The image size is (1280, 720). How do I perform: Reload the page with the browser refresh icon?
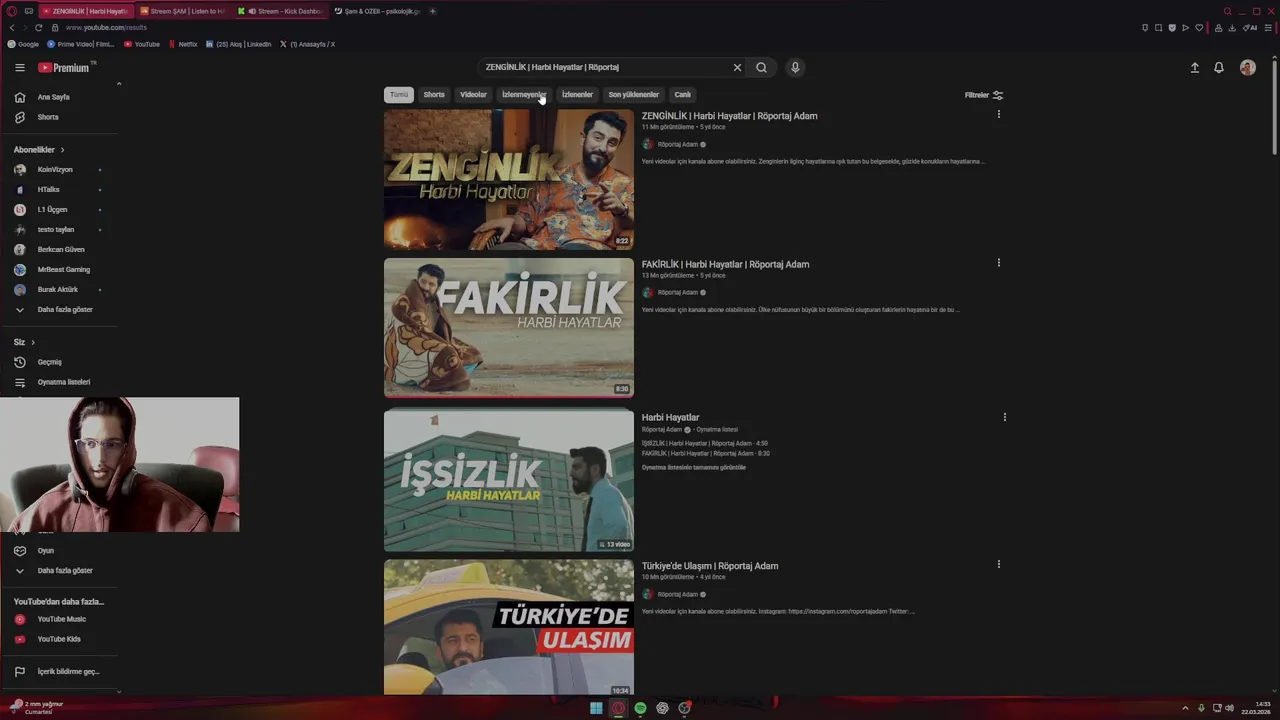[38, 28]
